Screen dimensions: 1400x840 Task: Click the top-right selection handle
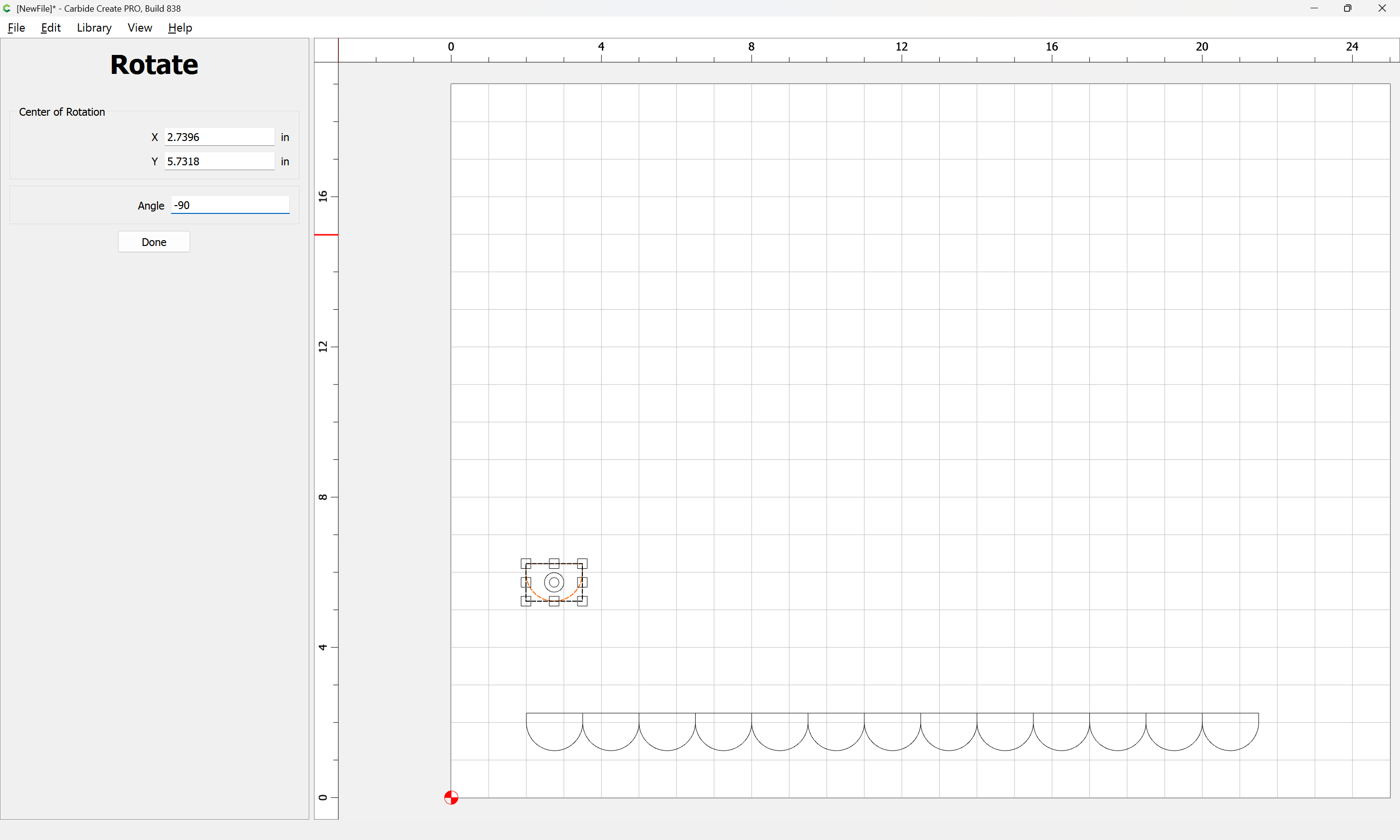[x=582, y=563]
